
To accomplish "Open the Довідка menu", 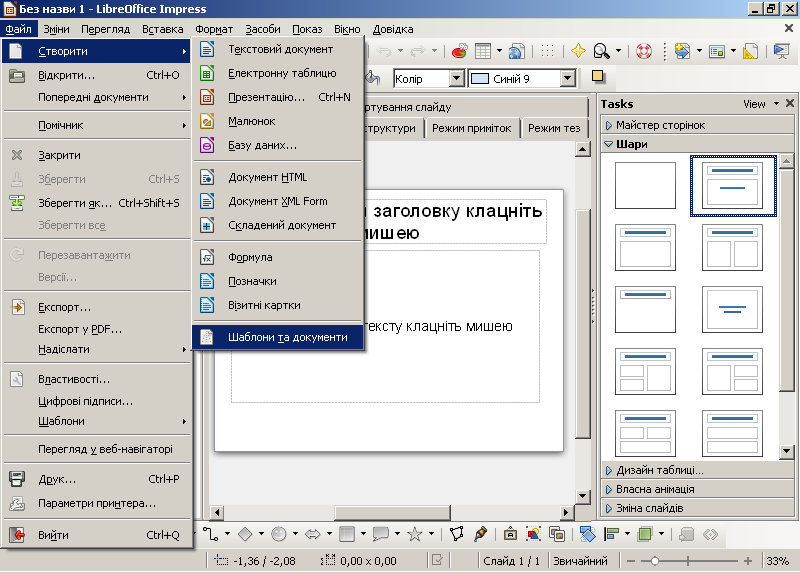I will 392,29.
